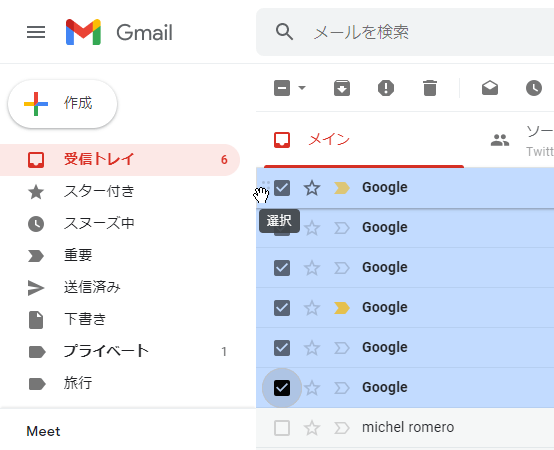The height and width of the screenshot is (450, 554).
Task: Star the third Google email
Action: [312, 268]
